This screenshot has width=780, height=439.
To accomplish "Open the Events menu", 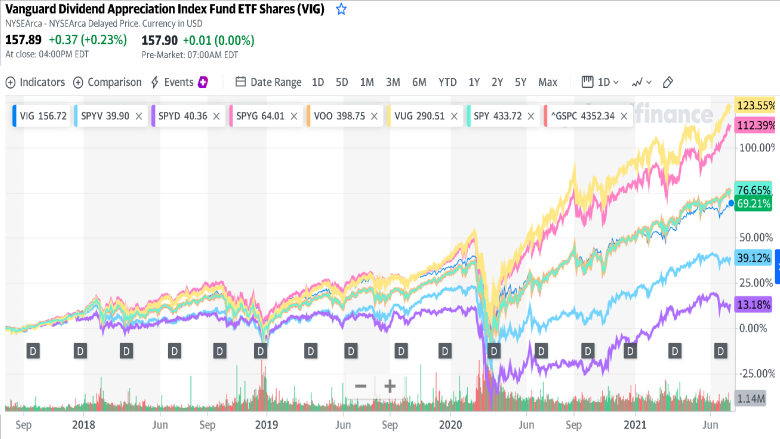I will (172, 82).
